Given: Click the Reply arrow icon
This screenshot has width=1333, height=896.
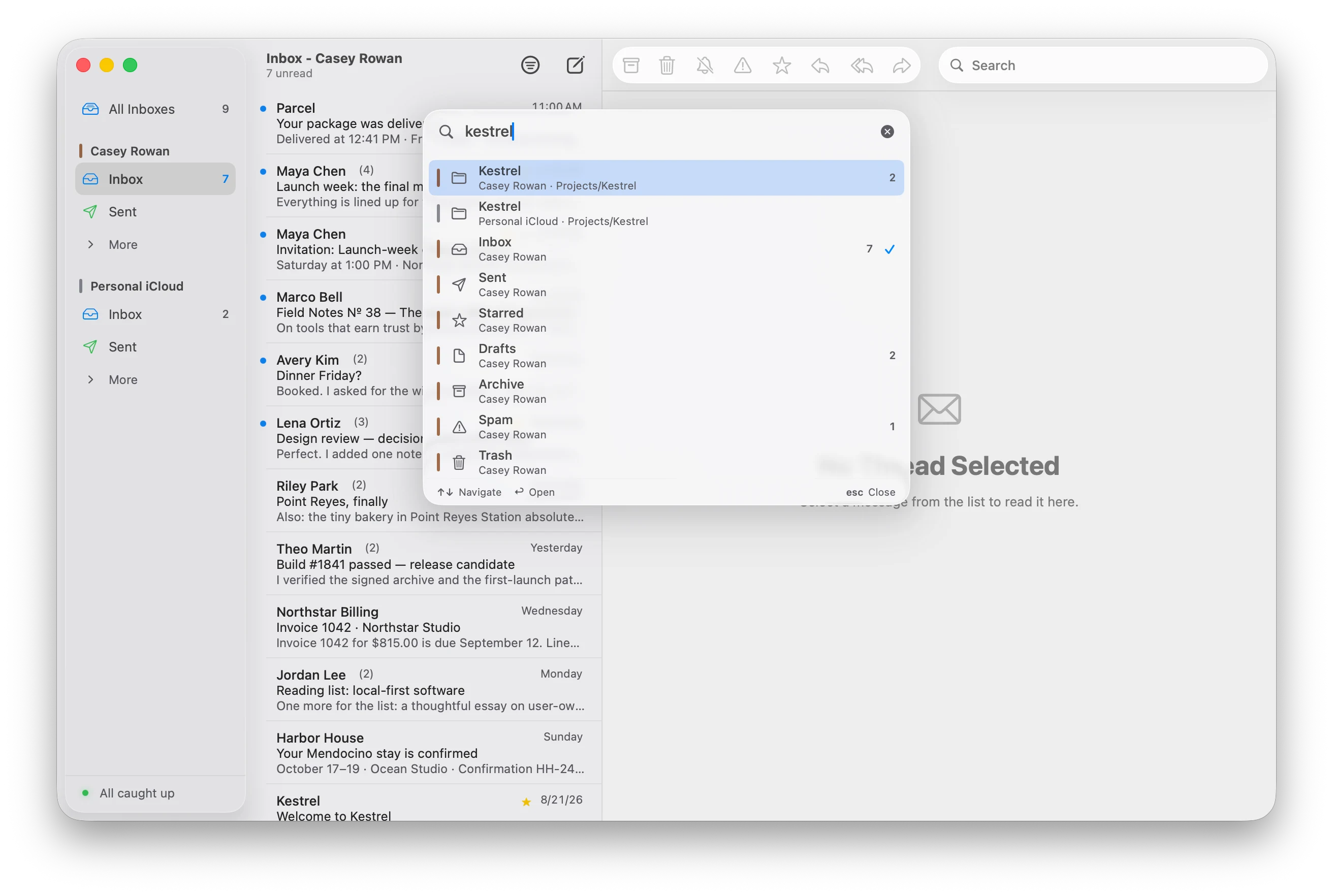Looking at the screenshot, I should coord(820,65).
